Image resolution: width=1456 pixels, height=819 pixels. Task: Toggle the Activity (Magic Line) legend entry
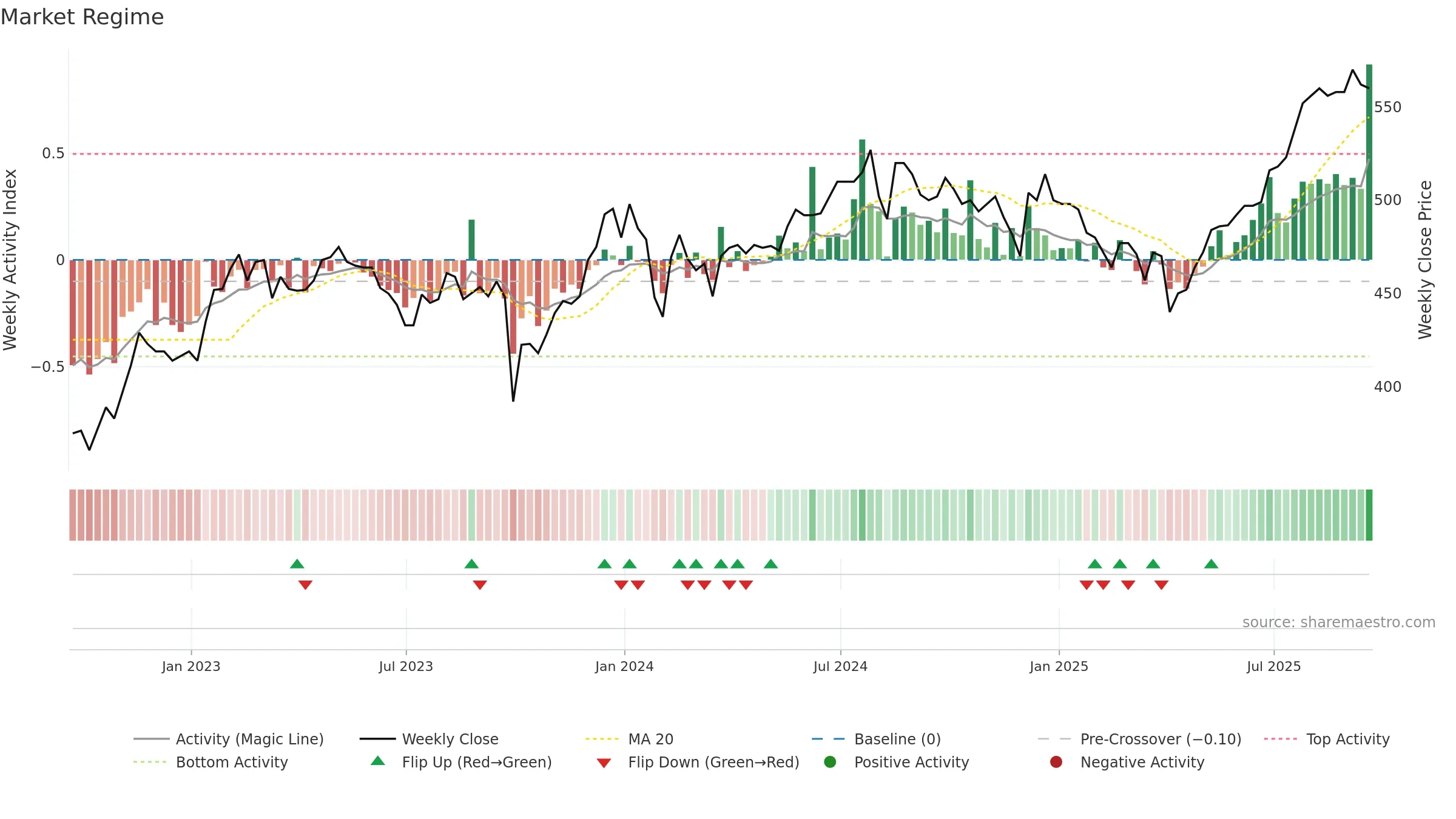[x=229, y=739]
